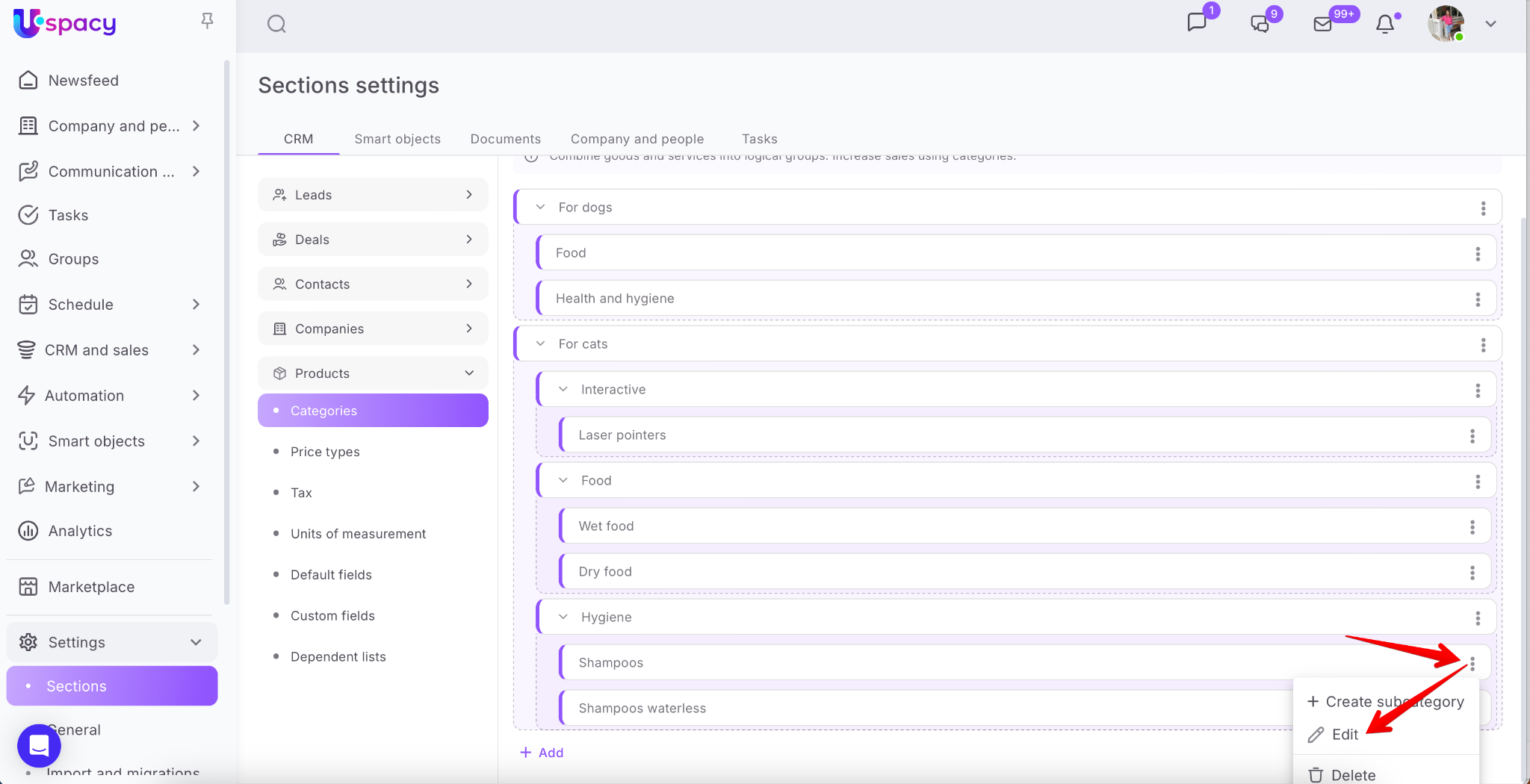Open the chat messages icon with badge 1
1530x784 pixels.
click(1197, 22)
